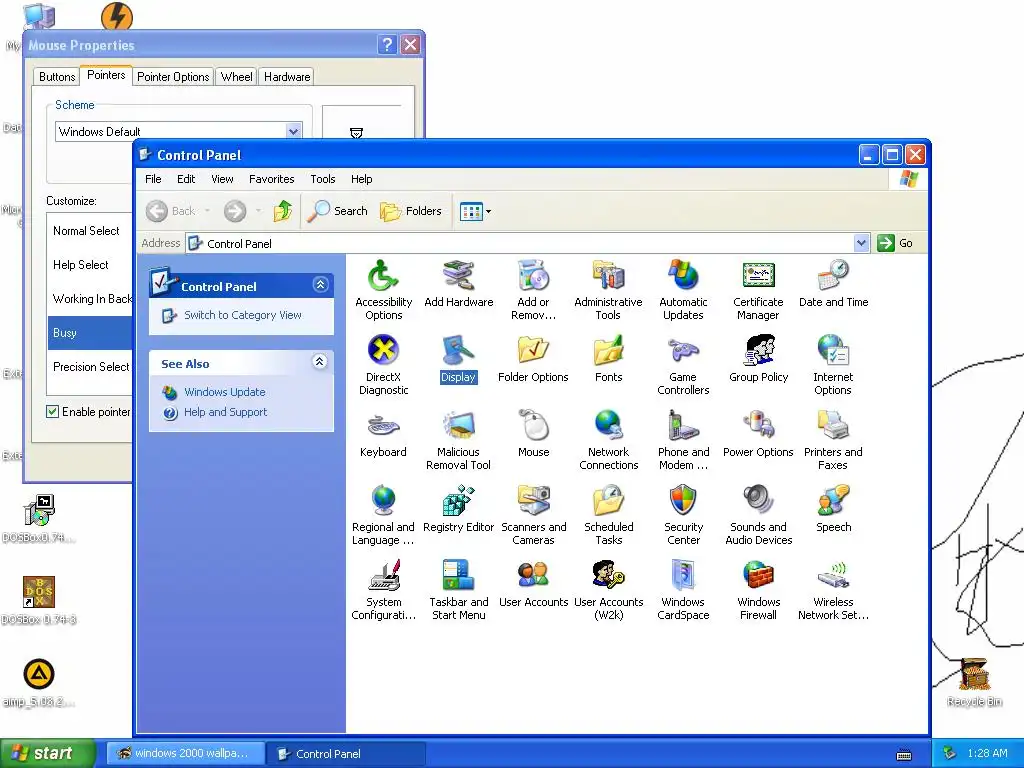Open Windows Firewall icon

758,590
